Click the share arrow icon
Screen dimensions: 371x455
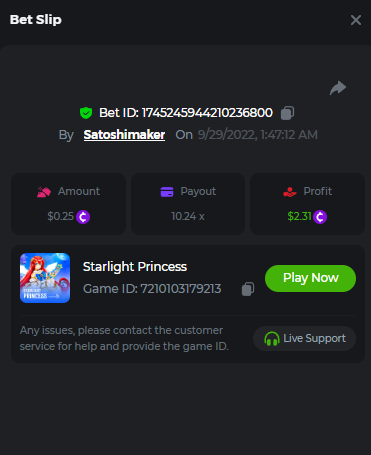pos(338,88)
